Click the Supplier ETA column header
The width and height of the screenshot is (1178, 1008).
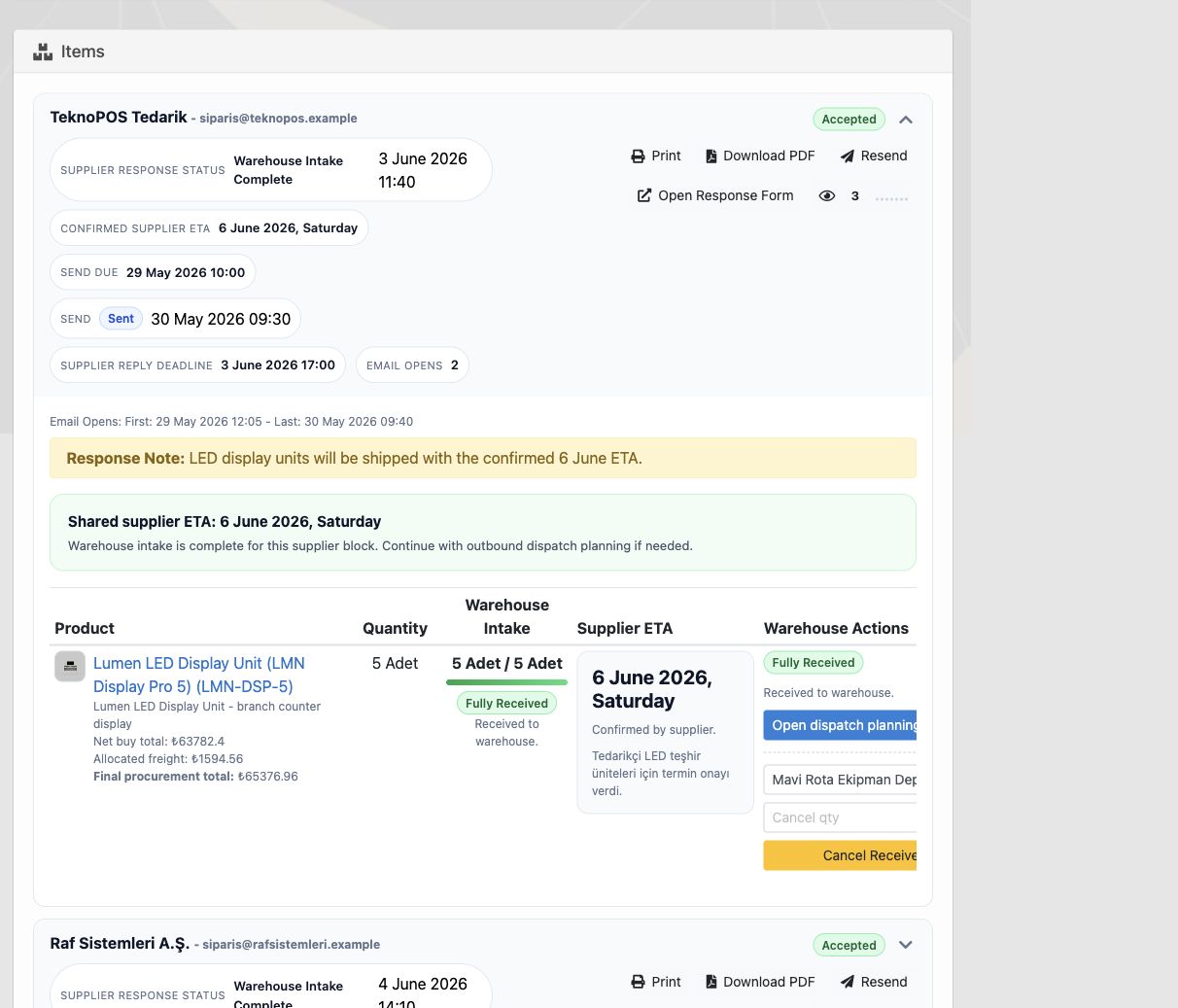[625, 628]
